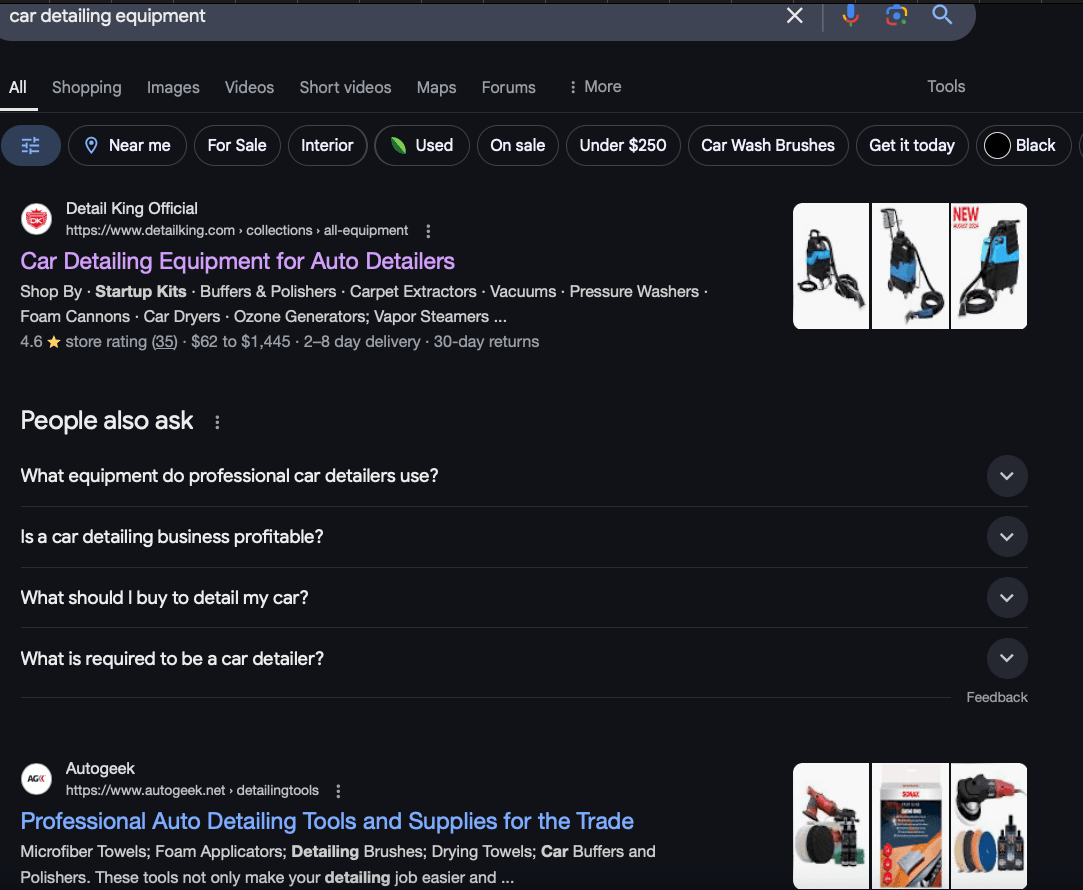
Task: Click the magnifying glass search icon
Action: click(x=942, y=15)
